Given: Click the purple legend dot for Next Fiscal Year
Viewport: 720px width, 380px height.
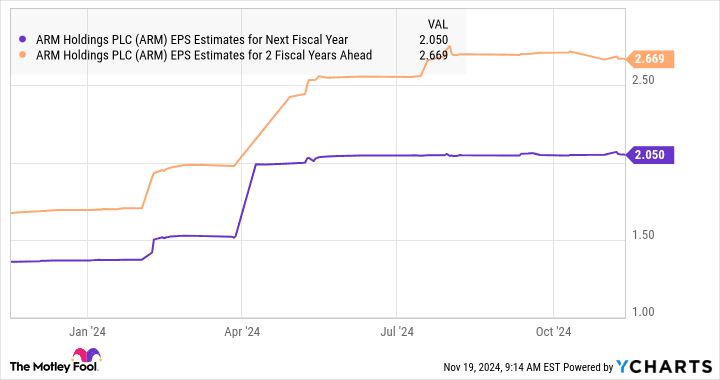Looking at the screenshot, I should (23, 39).
